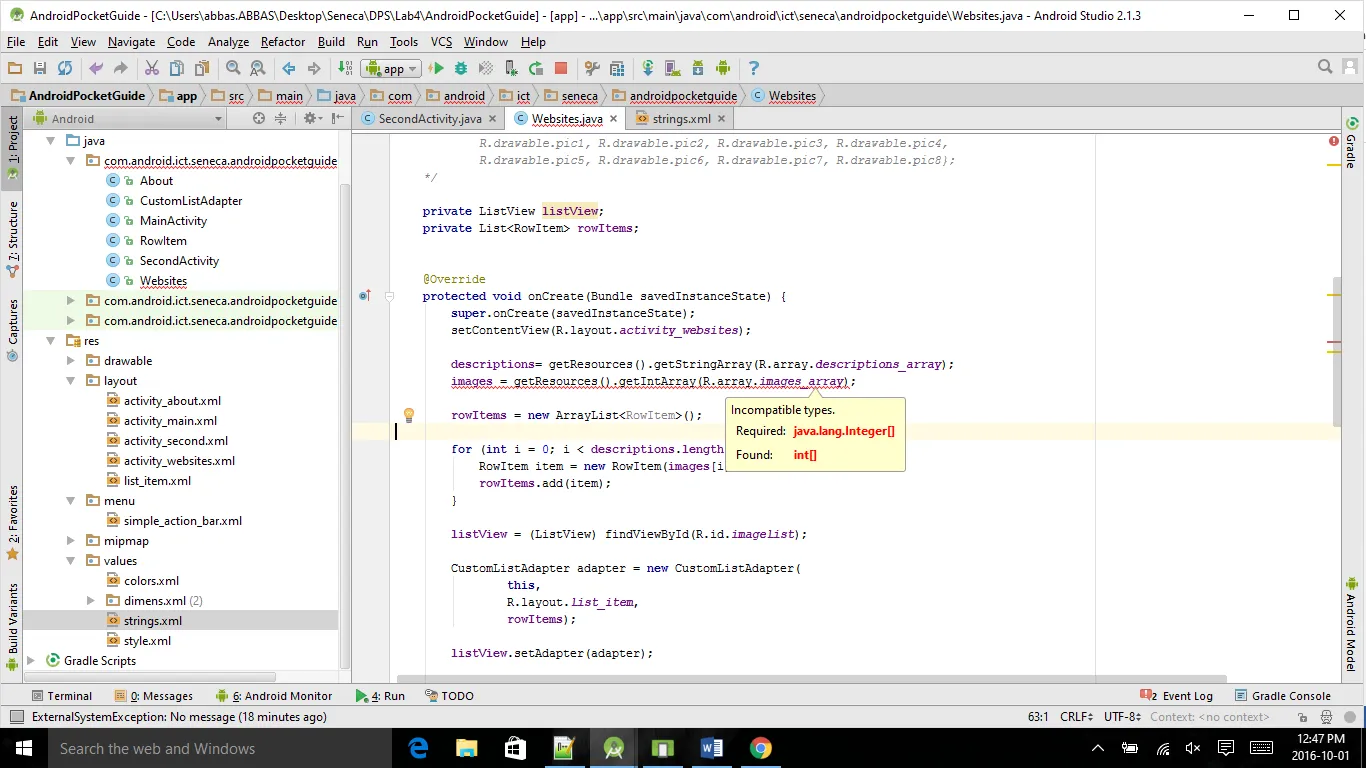Viewport: 1366px width, 768px height.
Task: Click the Undo arrow icon
Action: pyautogui.click(x=96, y=68)
